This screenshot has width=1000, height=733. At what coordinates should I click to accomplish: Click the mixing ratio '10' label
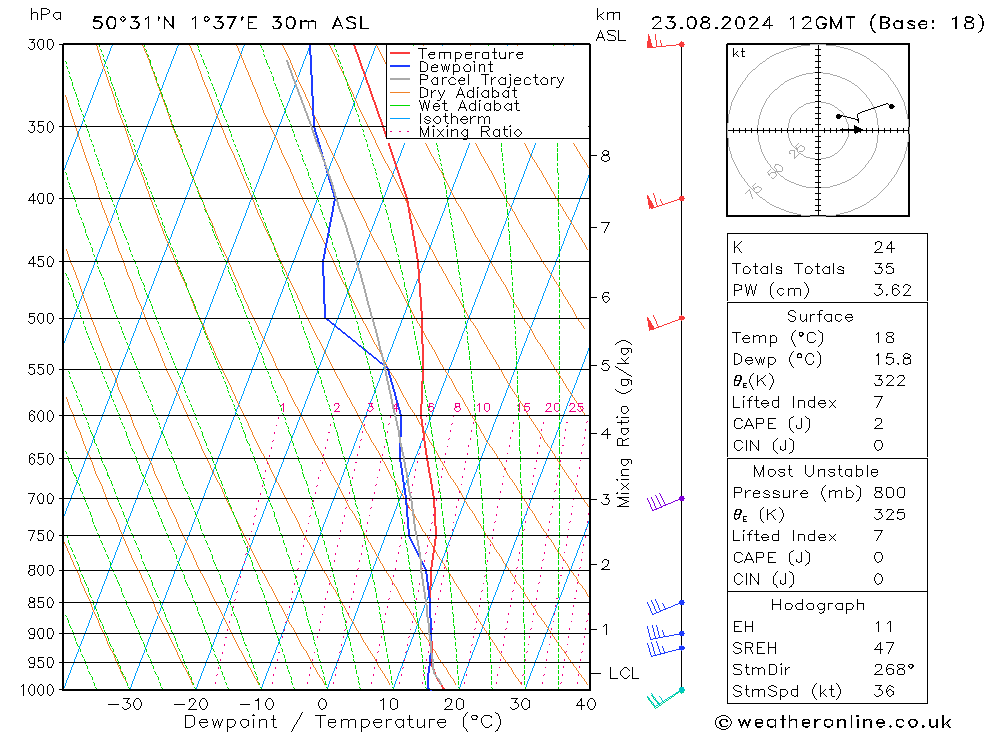483,408
